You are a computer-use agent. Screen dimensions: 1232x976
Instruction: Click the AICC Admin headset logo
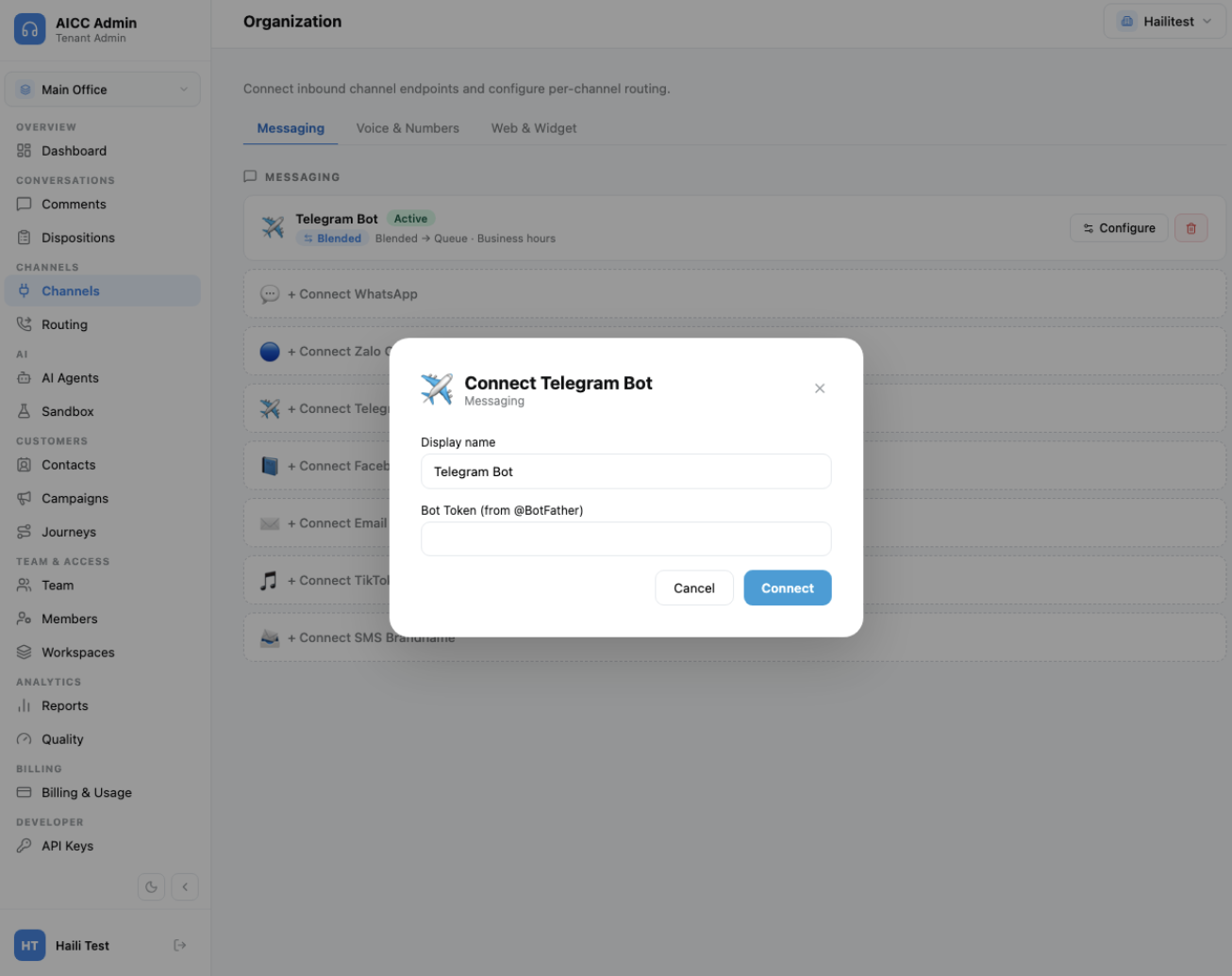(x=29, y=29)
